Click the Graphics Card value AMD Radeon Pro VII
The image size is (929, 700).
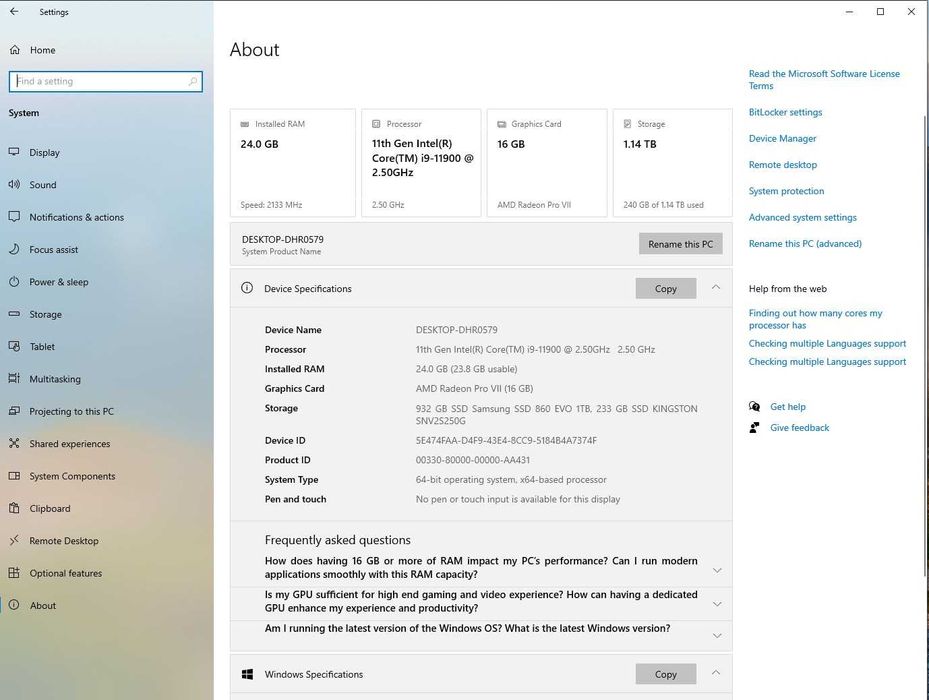point(474,388)
